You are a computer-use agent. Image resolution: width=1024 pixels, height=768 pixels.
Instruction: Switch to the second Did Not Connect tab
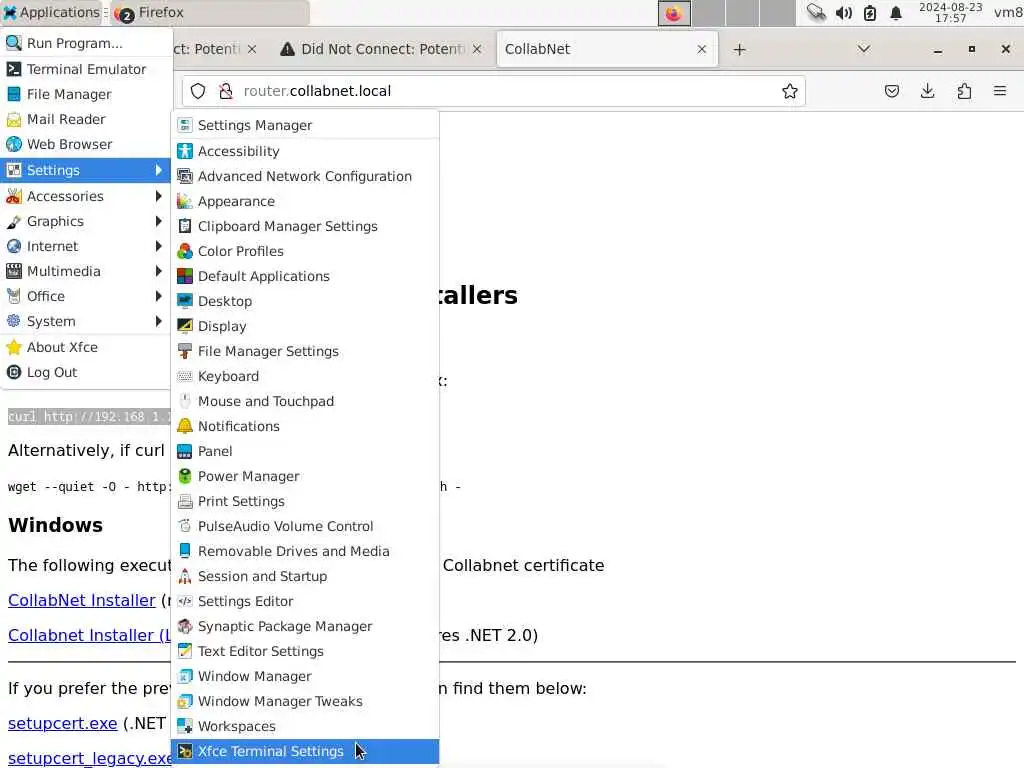[x=382, y=49]
